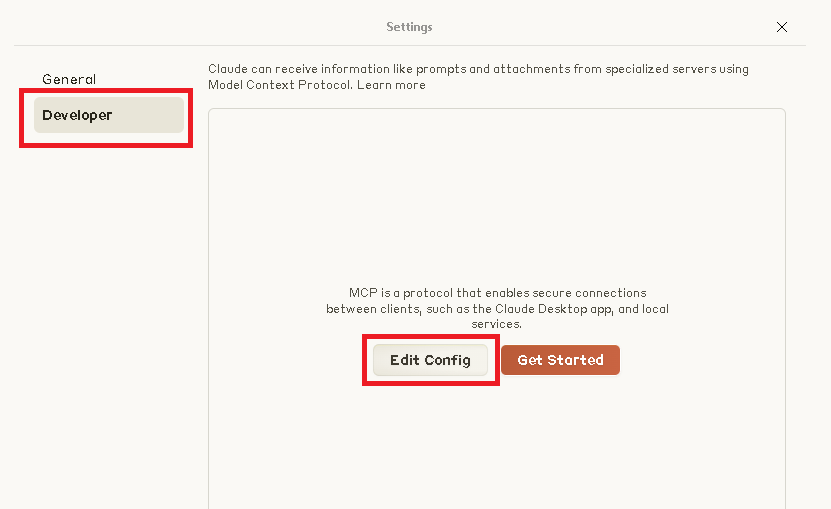Open General preferences from the left sidebar
The height and width of the screenshot is (509, 831).
coord(69,79)
